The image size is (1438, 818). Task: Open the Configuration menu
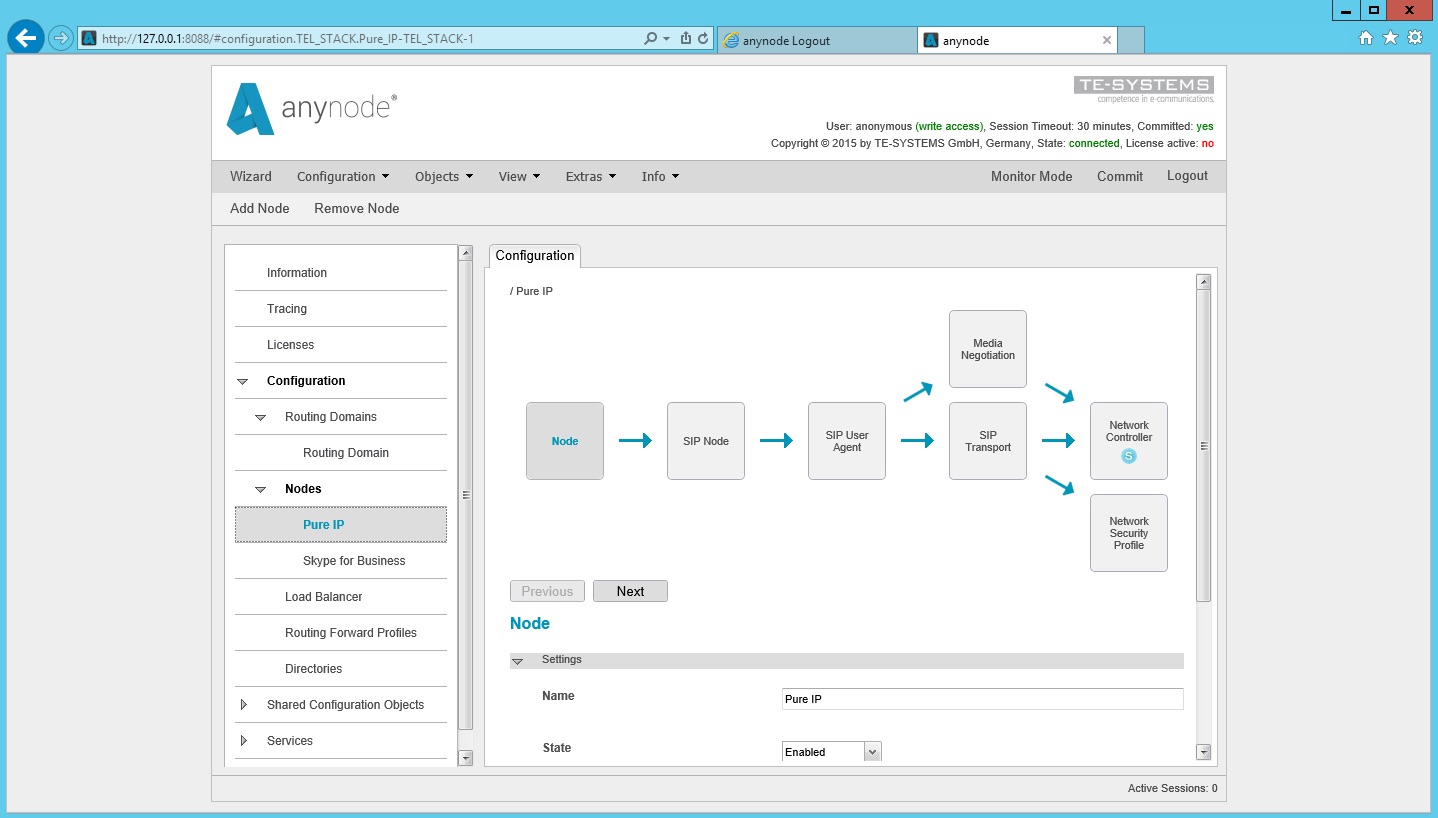coord(343,176)
